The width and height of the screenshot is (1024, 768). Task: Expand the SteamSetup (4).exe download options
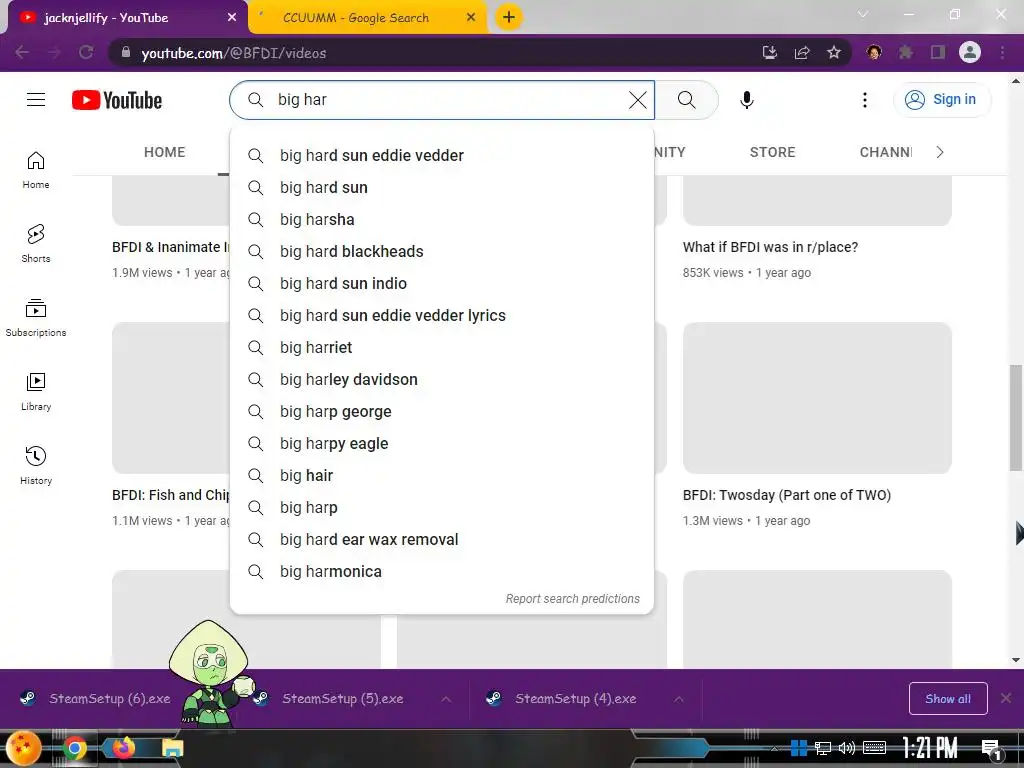[x=679, y=699]
